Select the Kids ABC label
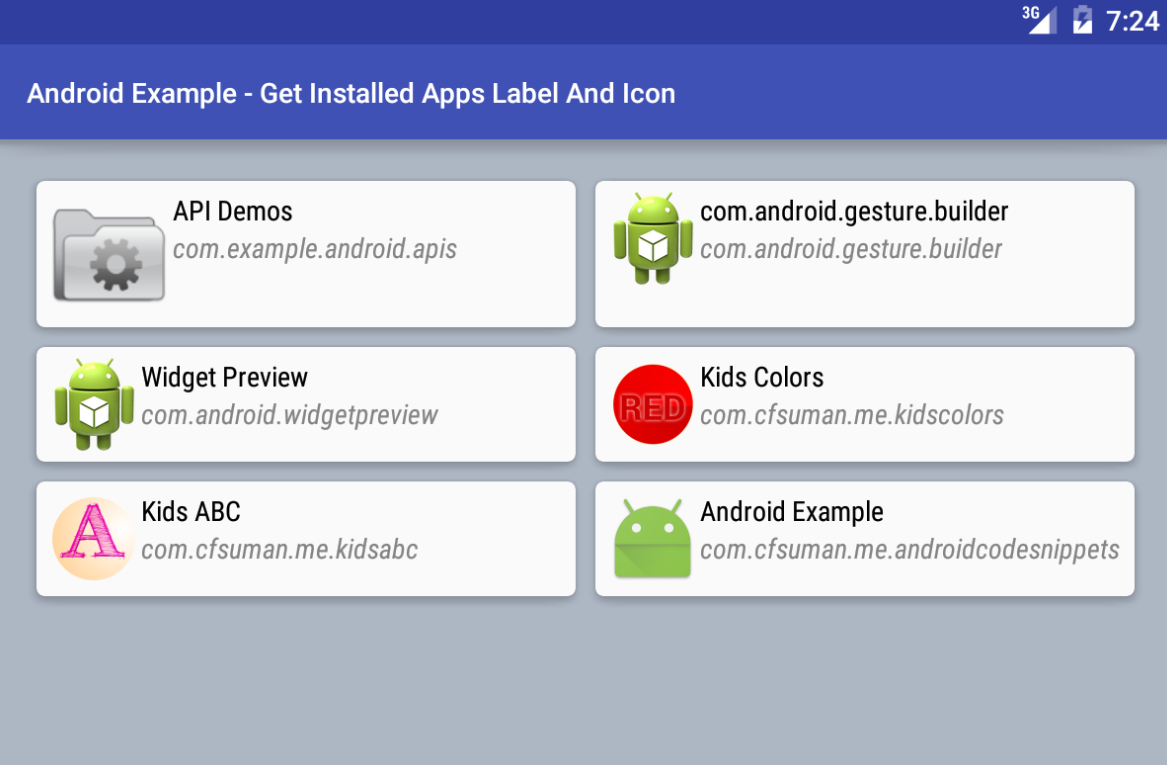This screenshot has width=1167, height=765. pos(191,512)
